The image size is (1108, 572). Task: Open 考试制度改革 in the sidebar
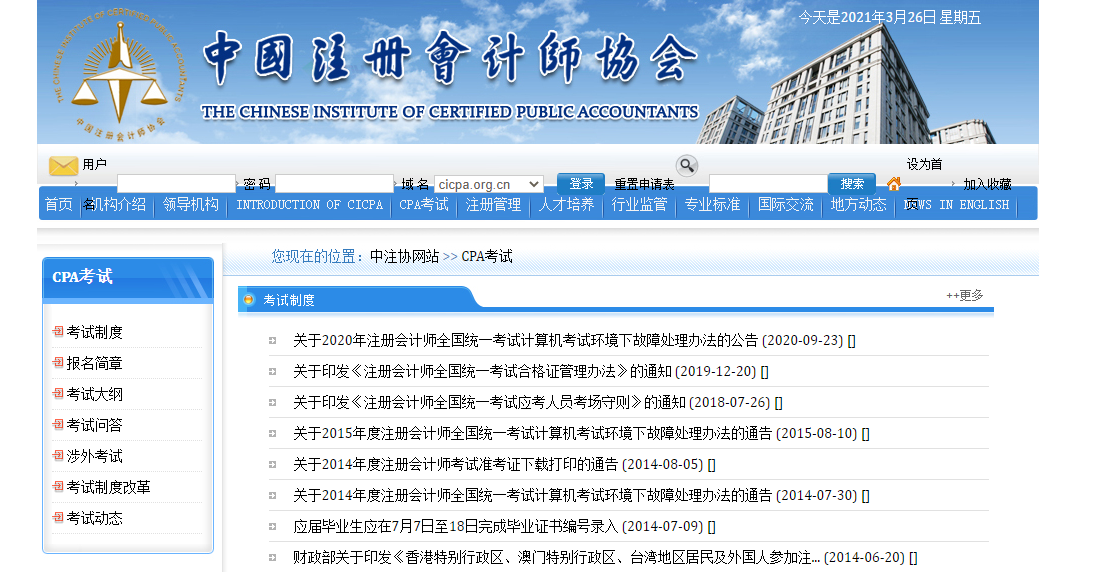click(108, 487)
